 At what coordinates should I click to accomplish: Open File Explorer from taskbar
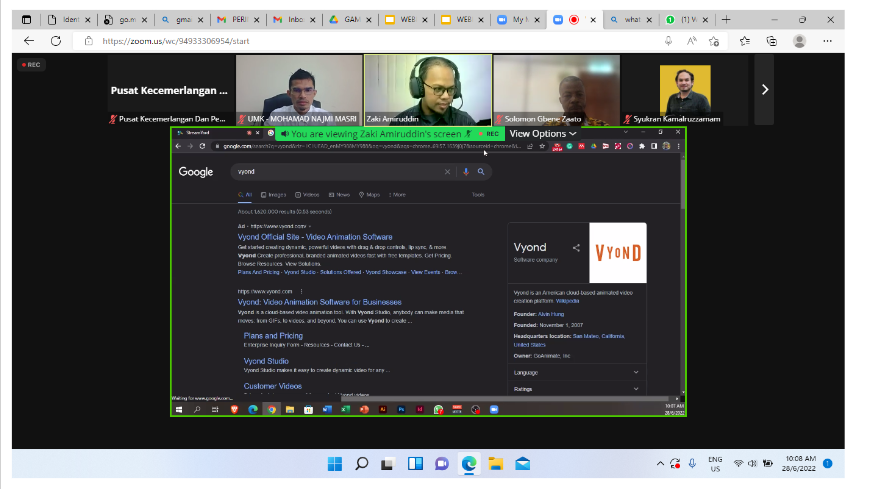[x=496, y=464]
